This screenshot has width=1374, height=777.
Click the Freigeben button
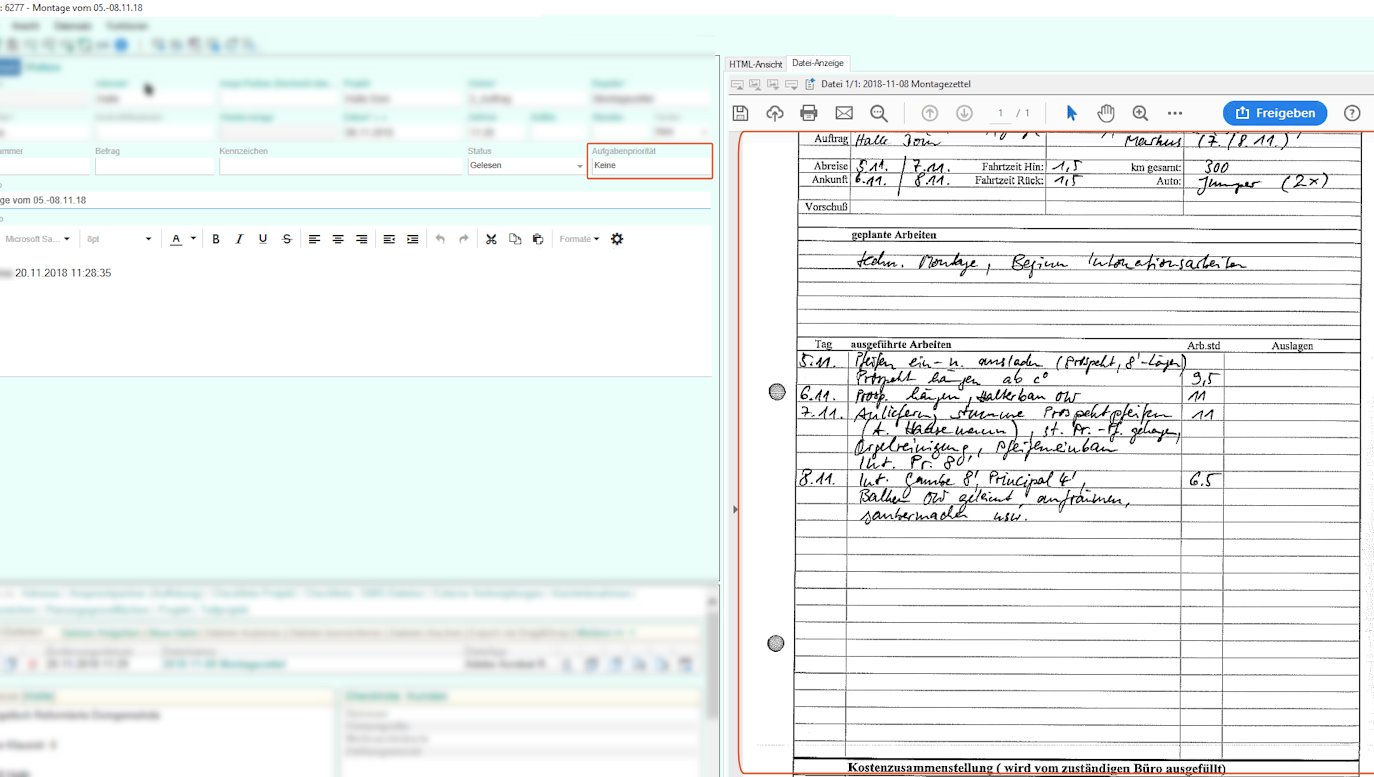[x=1275, y=113]
